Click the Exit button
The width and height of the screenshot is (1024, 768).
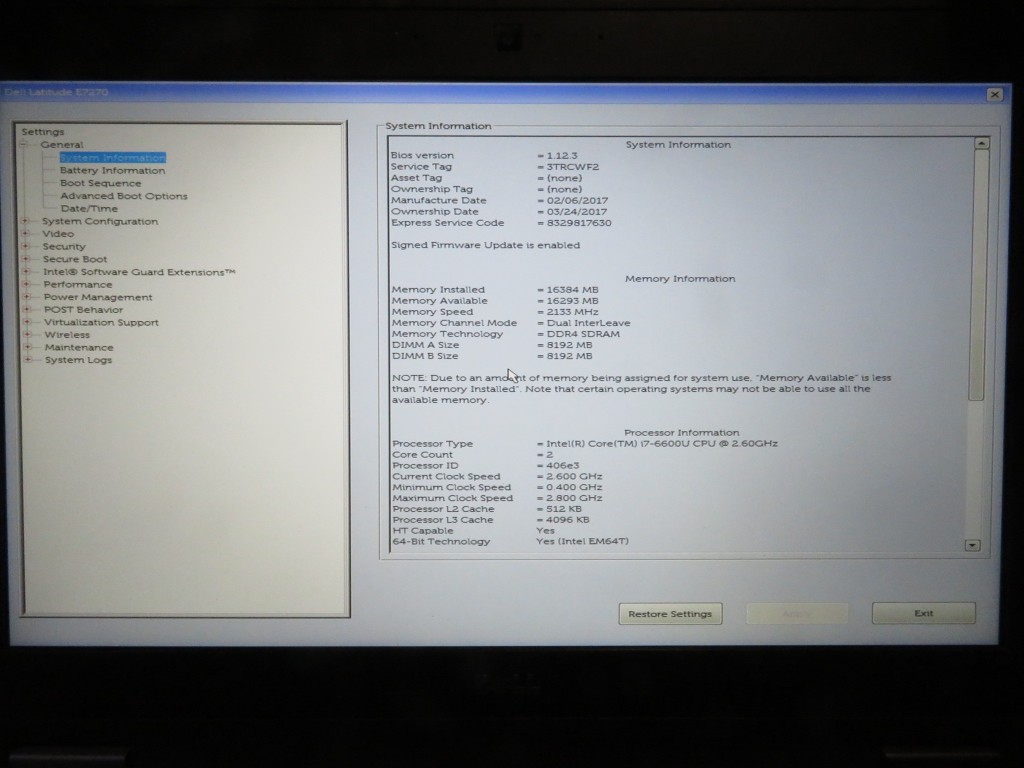coord(923,613)
